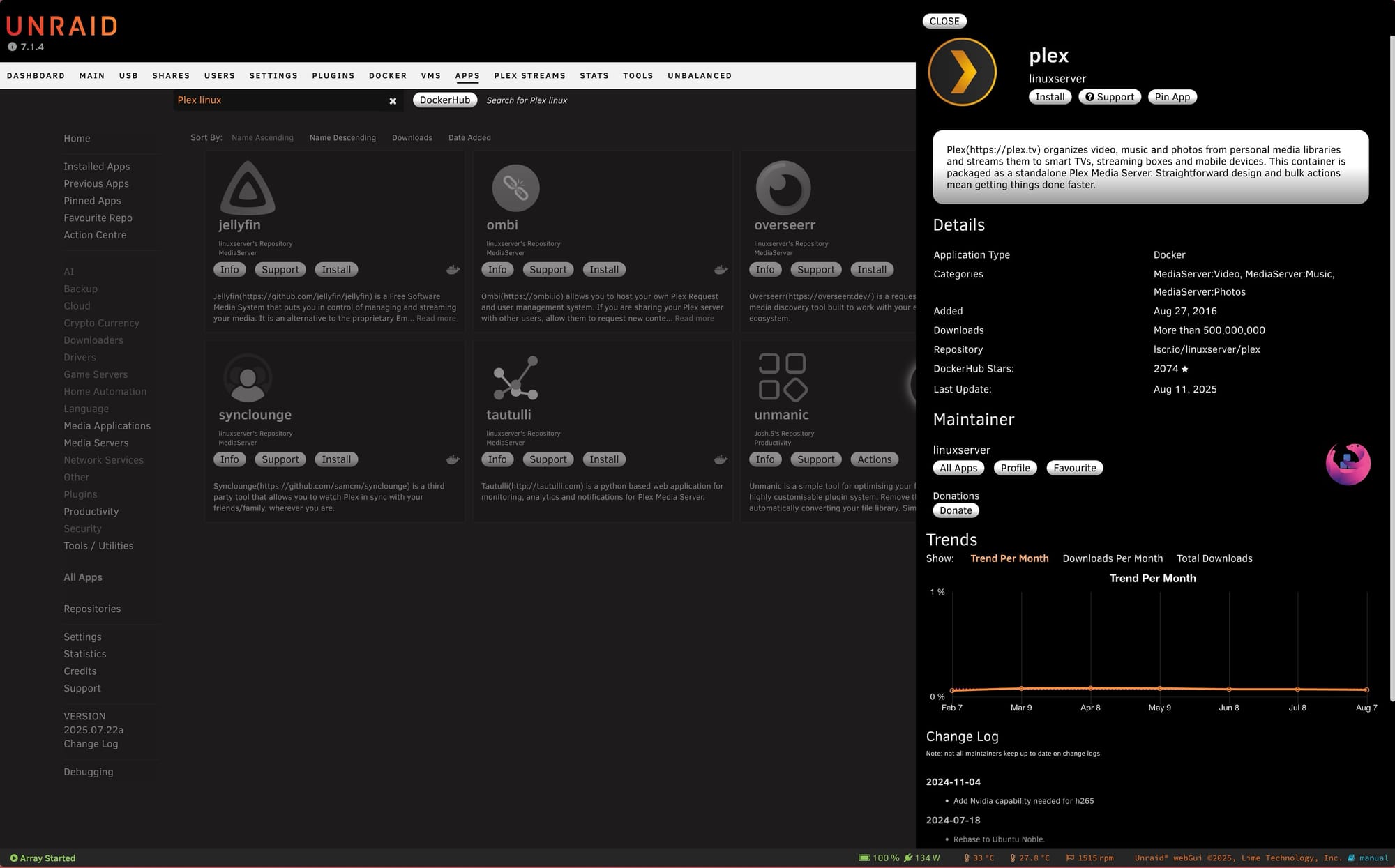
Task: Mark linuxserver as Favourite
Action: (x=1074, y=468)
